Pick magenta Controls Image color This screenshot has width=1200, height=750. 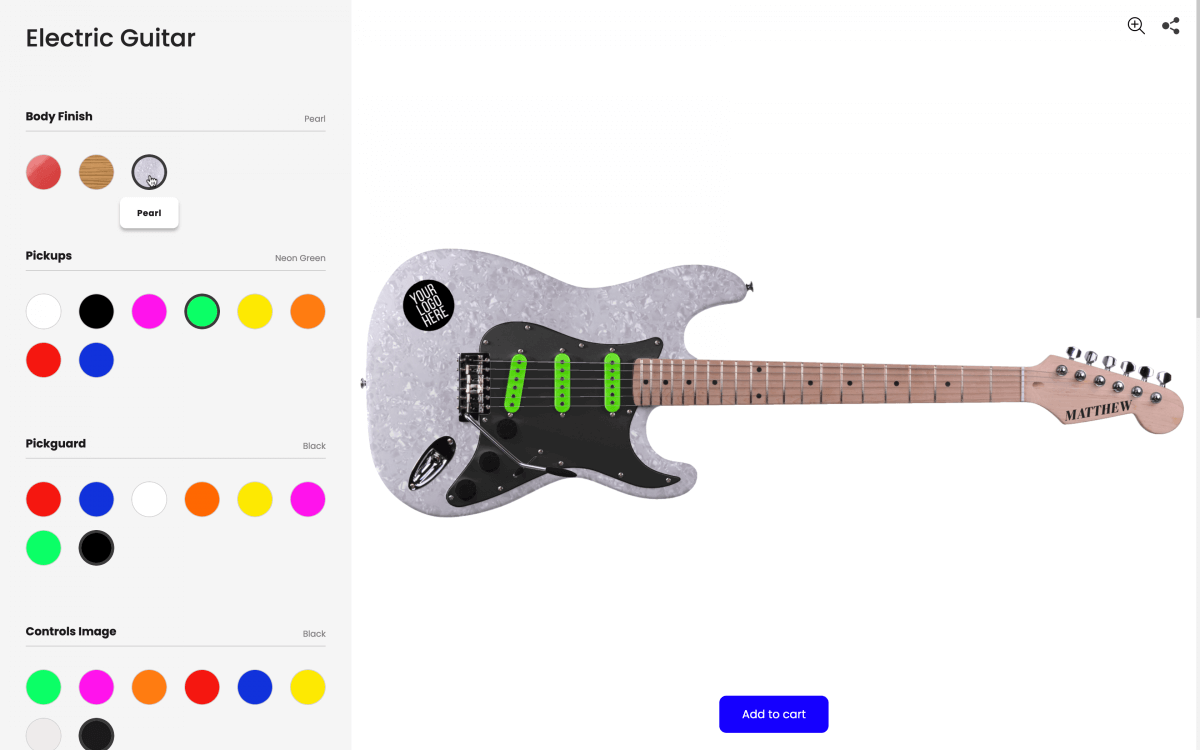[x=96, y=687]
